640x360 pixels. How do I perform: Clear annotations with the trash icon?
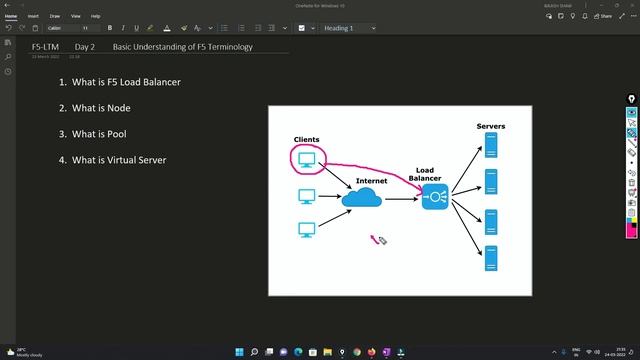(x=631, y=182)
